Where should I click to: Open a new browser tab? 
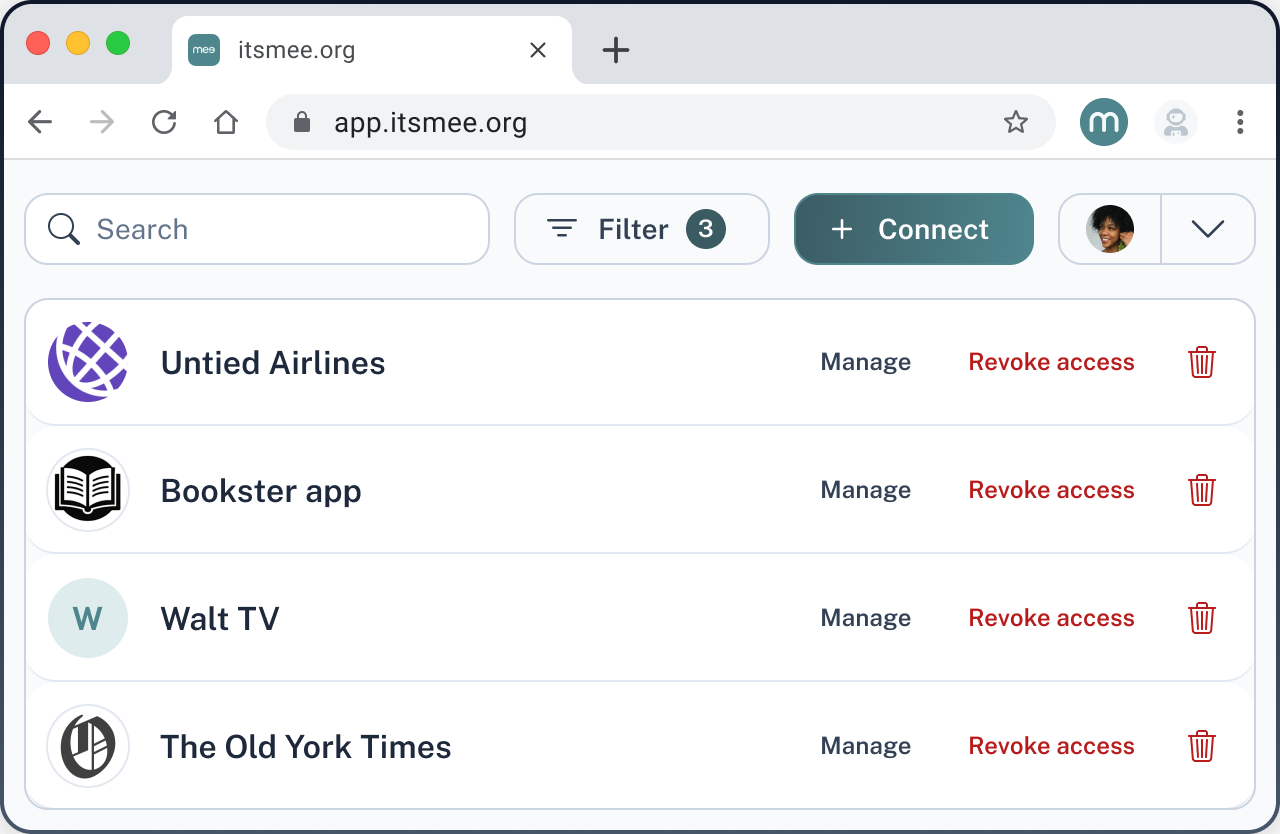coord(615,50)
